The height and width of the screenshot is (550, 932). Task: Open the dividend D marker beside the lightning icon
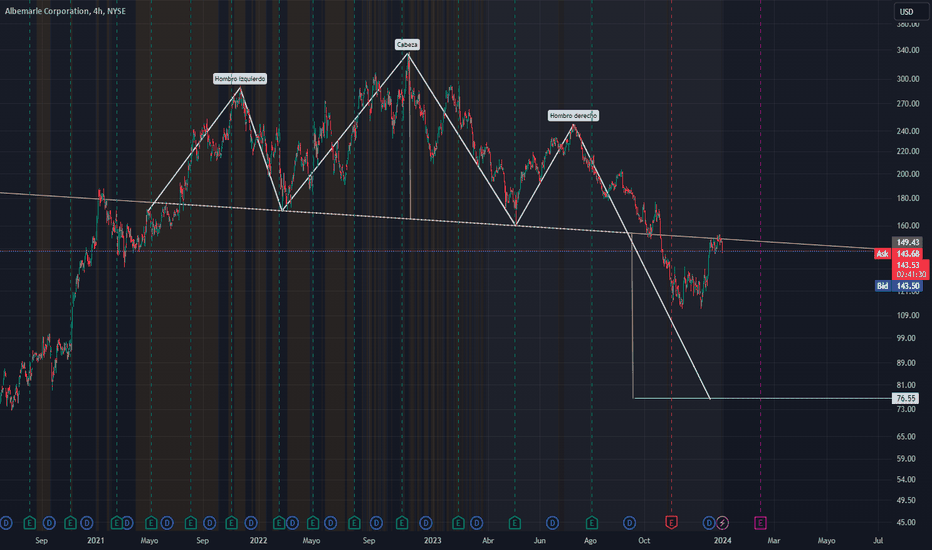coord(709,523)
